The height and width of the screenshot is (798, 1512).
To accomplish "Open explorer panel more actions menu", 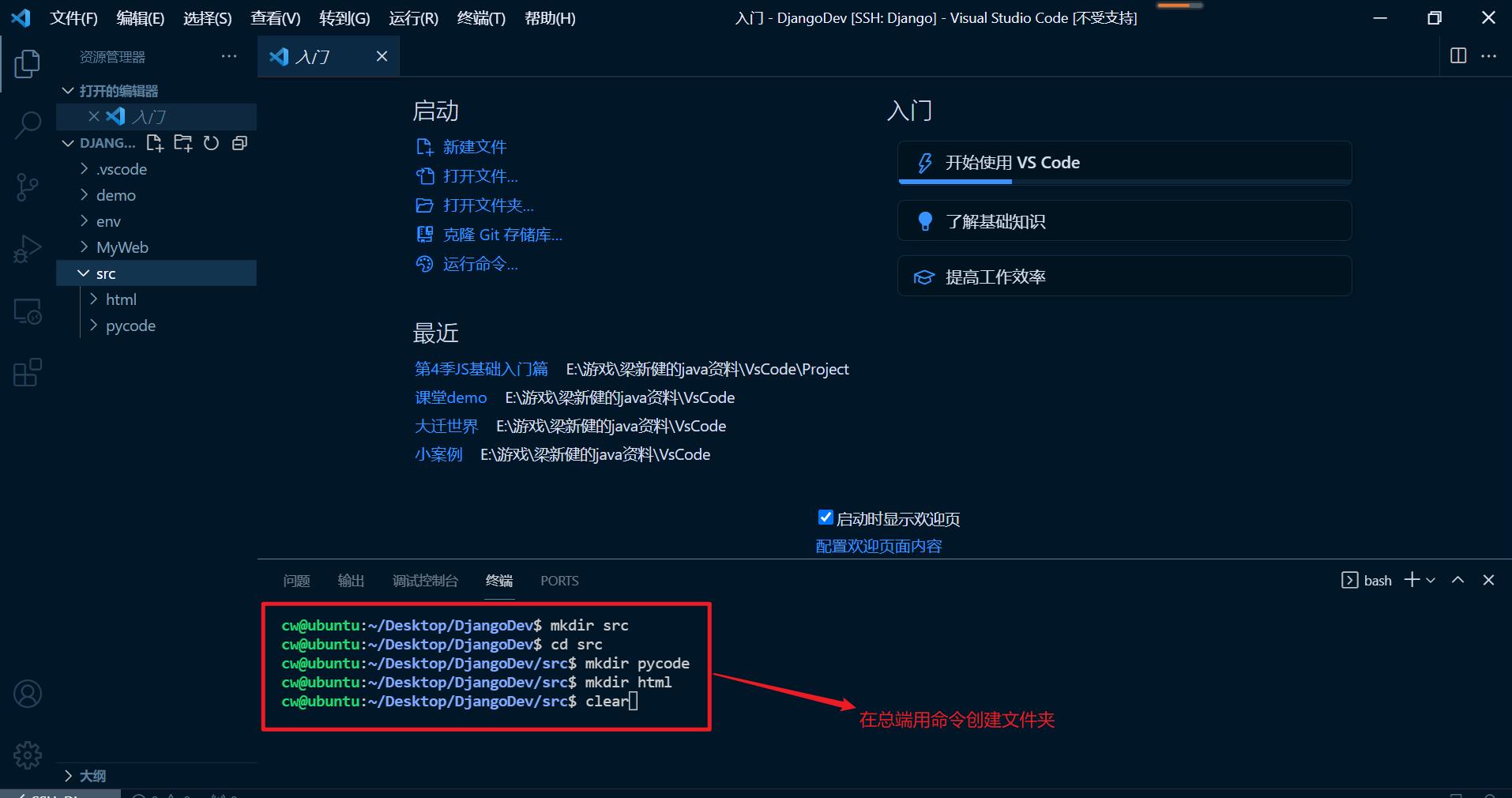I will click(x=229, y=56).
